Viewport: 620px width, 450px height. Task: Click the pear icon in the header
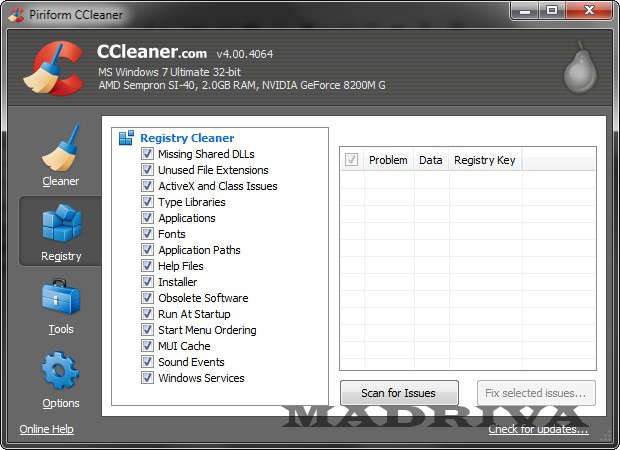580,67
